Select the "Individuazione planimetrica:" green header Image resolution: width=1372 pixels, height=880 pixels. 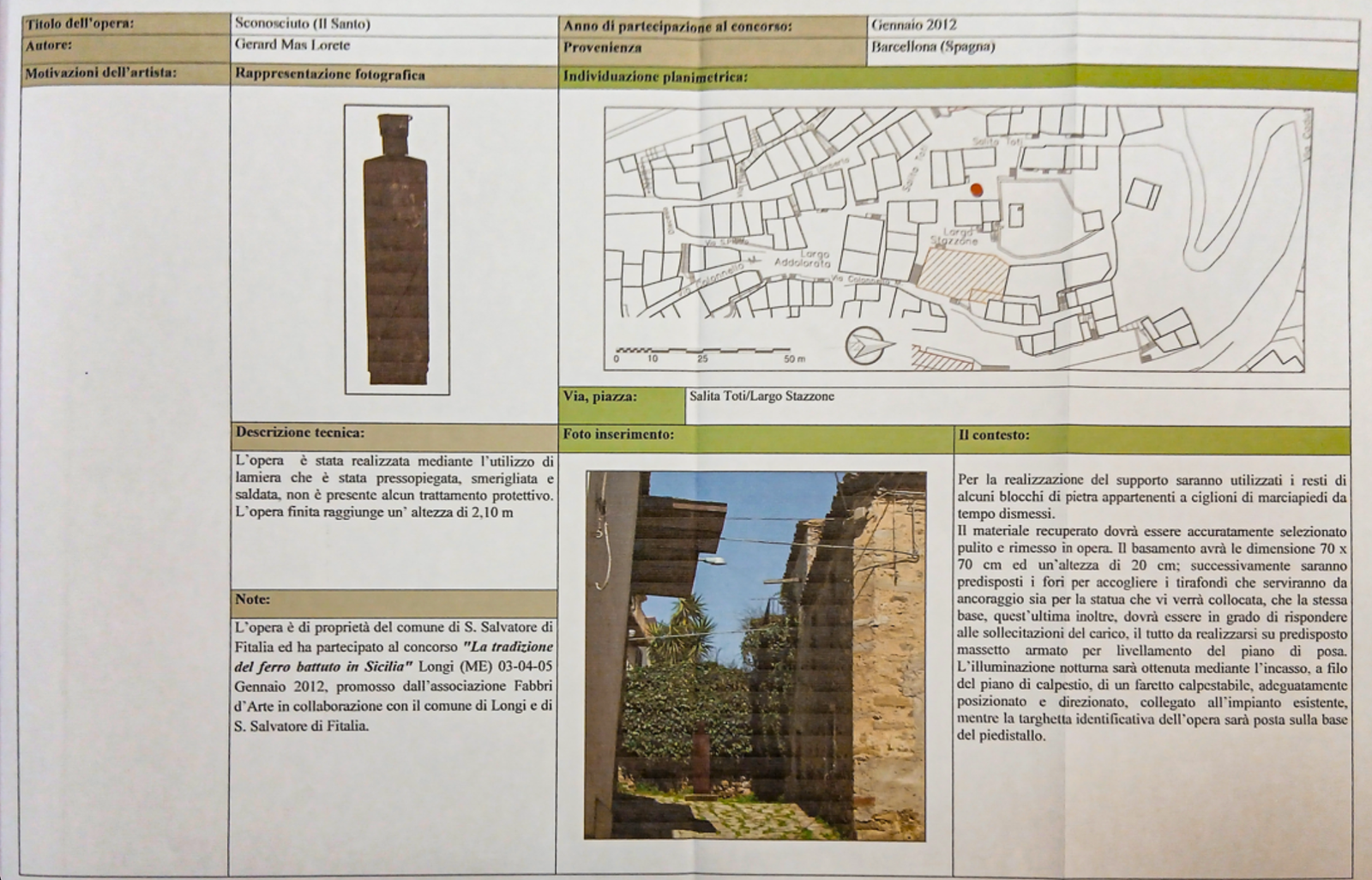coord(655,76)
